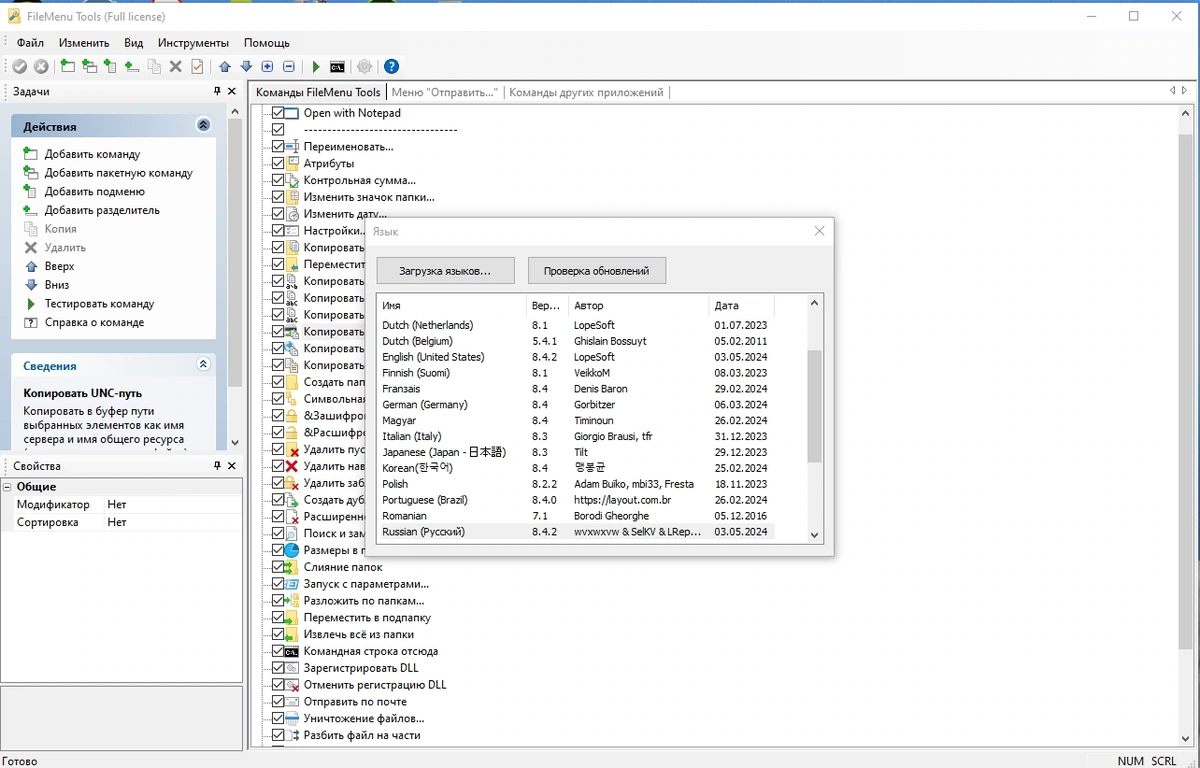Screen dimensions: 1200x768
Task: Click the envelope icon beside Отправить по почте
Action: tap(293, 702)
